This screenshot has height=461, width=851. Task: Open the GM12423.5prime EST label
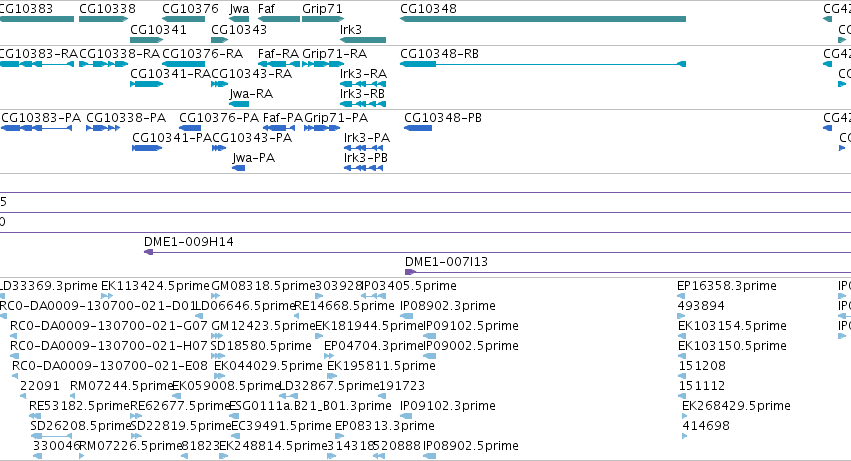[x=263, y=326]
